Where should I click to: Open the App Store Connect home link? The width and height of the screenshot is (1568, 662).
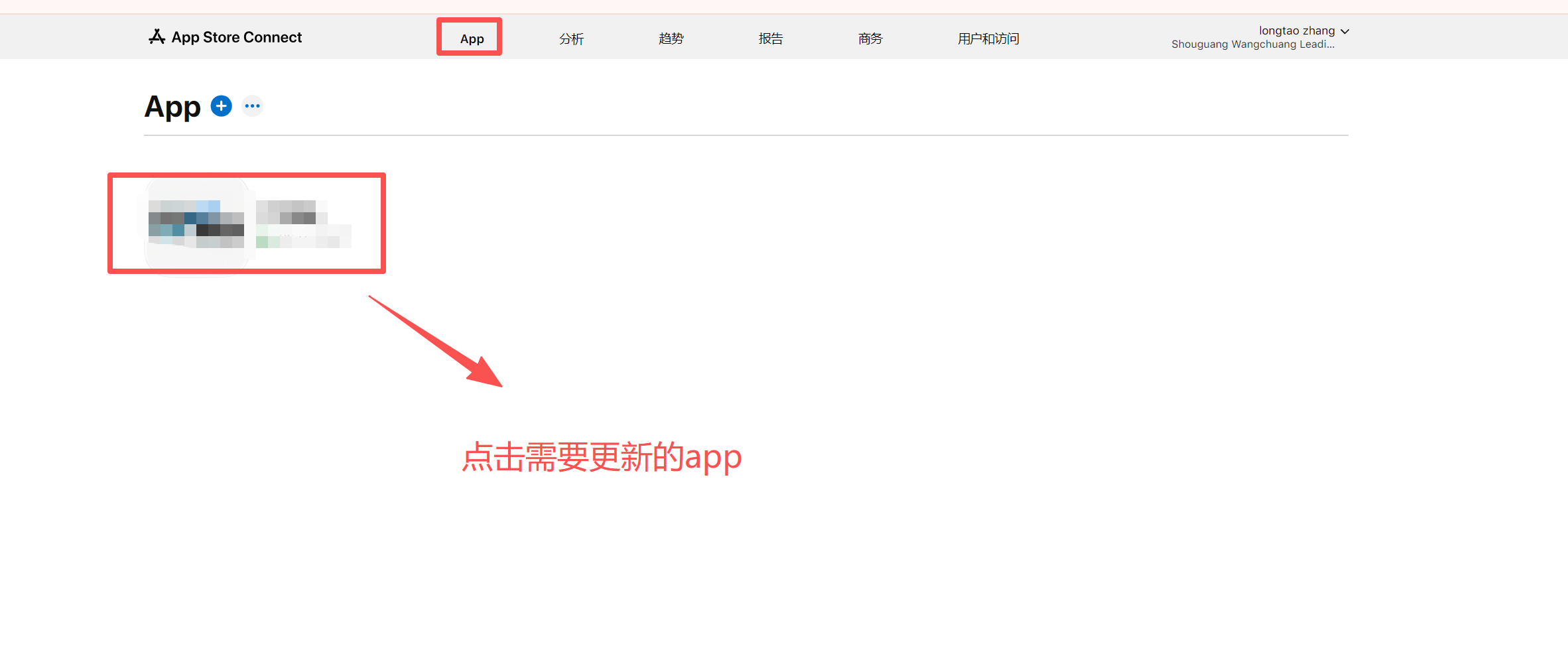(225, 37)
